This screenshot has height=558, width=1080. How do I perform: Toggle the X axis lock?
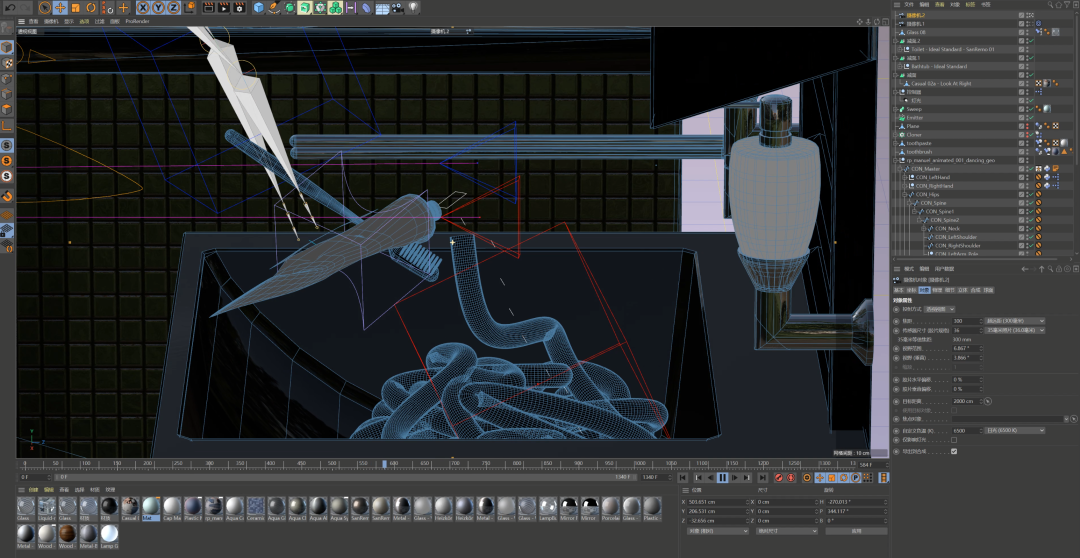pyautogui.click(x=144, y=7)
